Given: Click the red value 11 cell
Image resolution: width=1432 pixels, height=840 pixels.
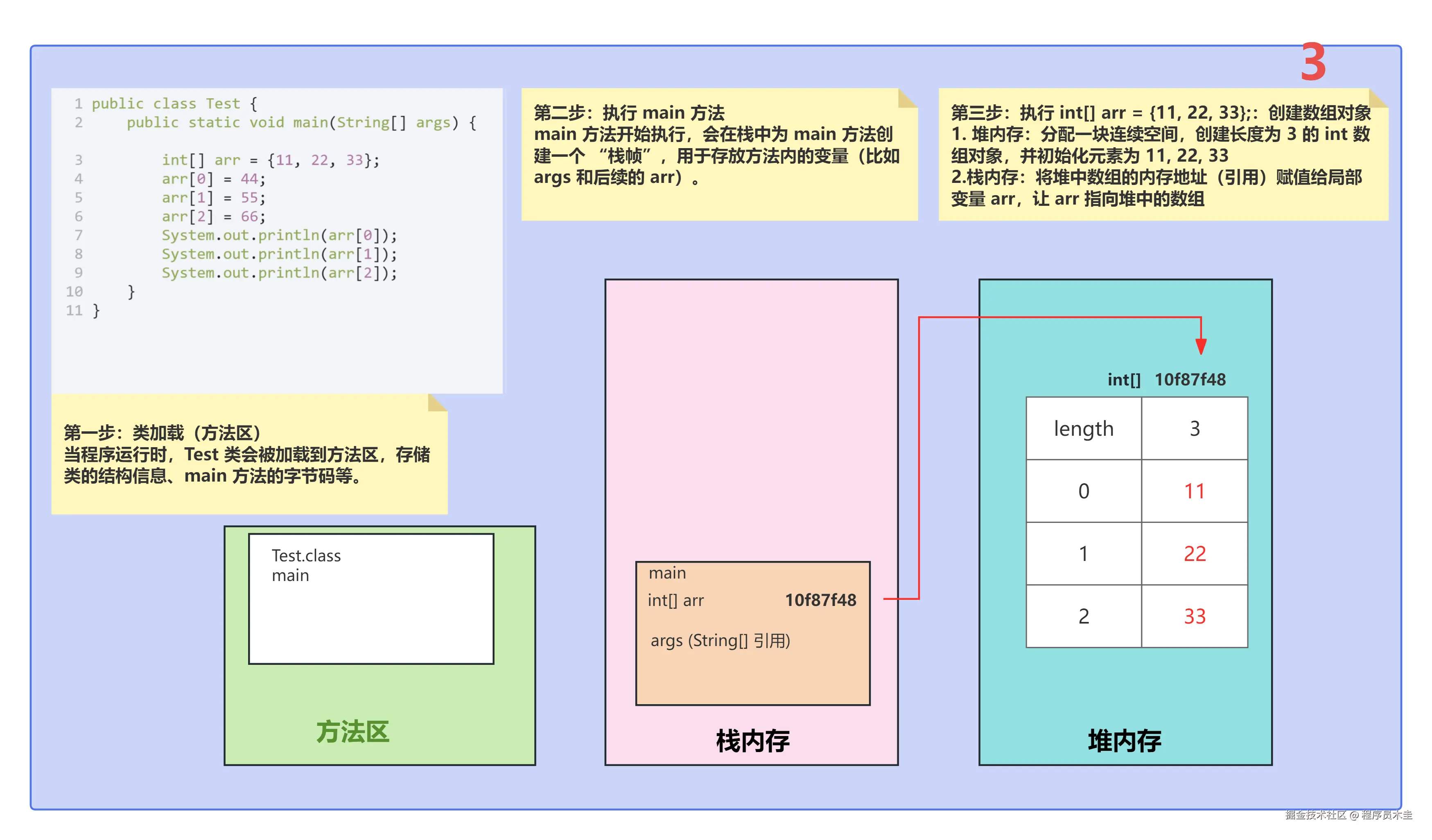Looking at the screenshot, I should pos(1195,491).
